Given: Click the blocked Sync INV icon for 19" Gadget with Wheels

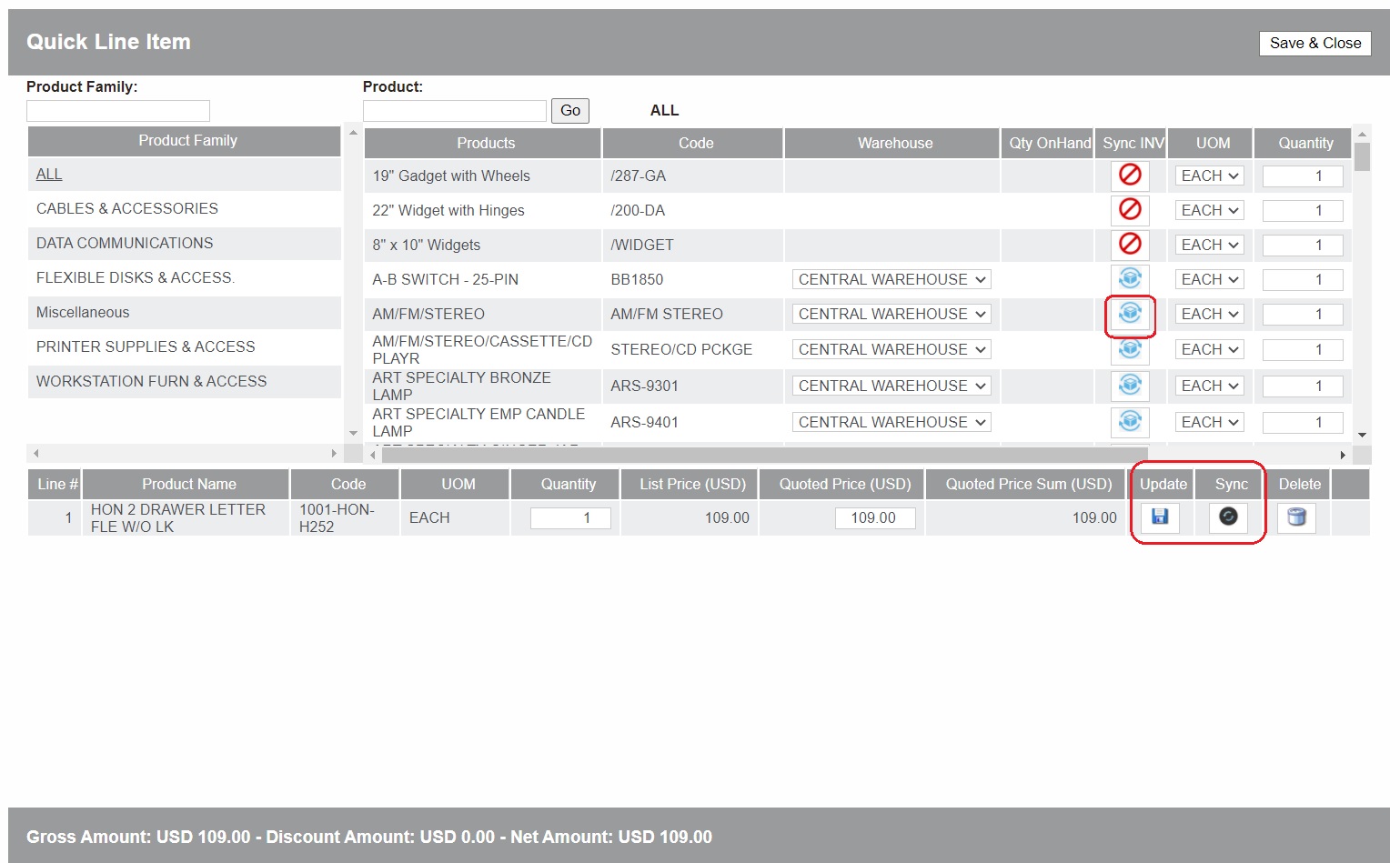Looking at the screenshot, I should pos(1130,176).
